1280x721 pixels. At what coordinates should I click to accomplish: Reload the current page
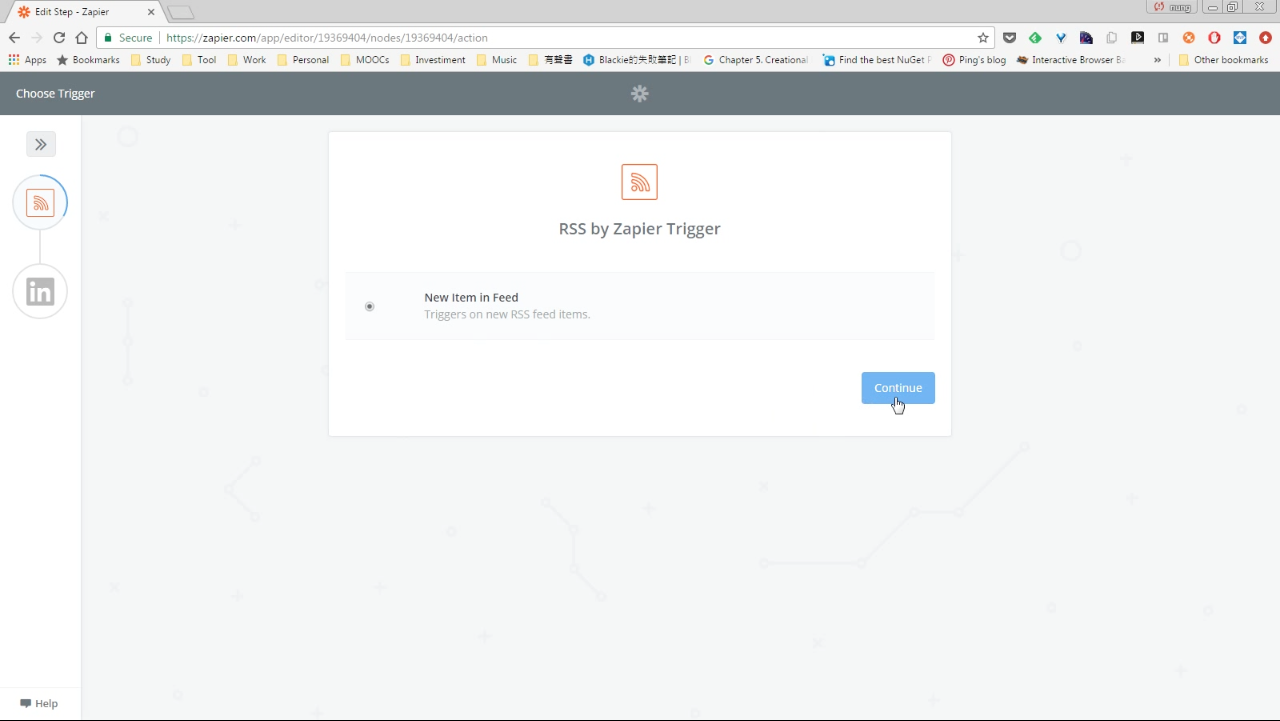59,38
